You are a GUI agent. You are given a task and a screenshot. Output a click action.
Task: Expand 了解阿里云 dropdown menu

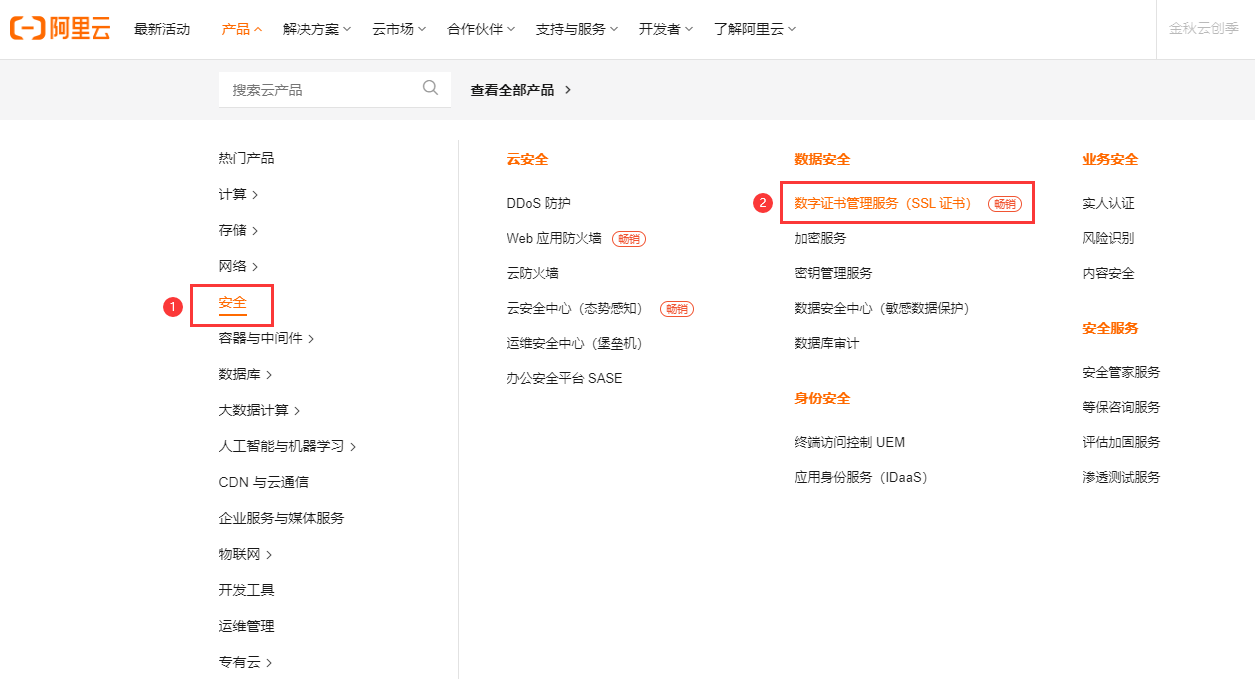755,29
